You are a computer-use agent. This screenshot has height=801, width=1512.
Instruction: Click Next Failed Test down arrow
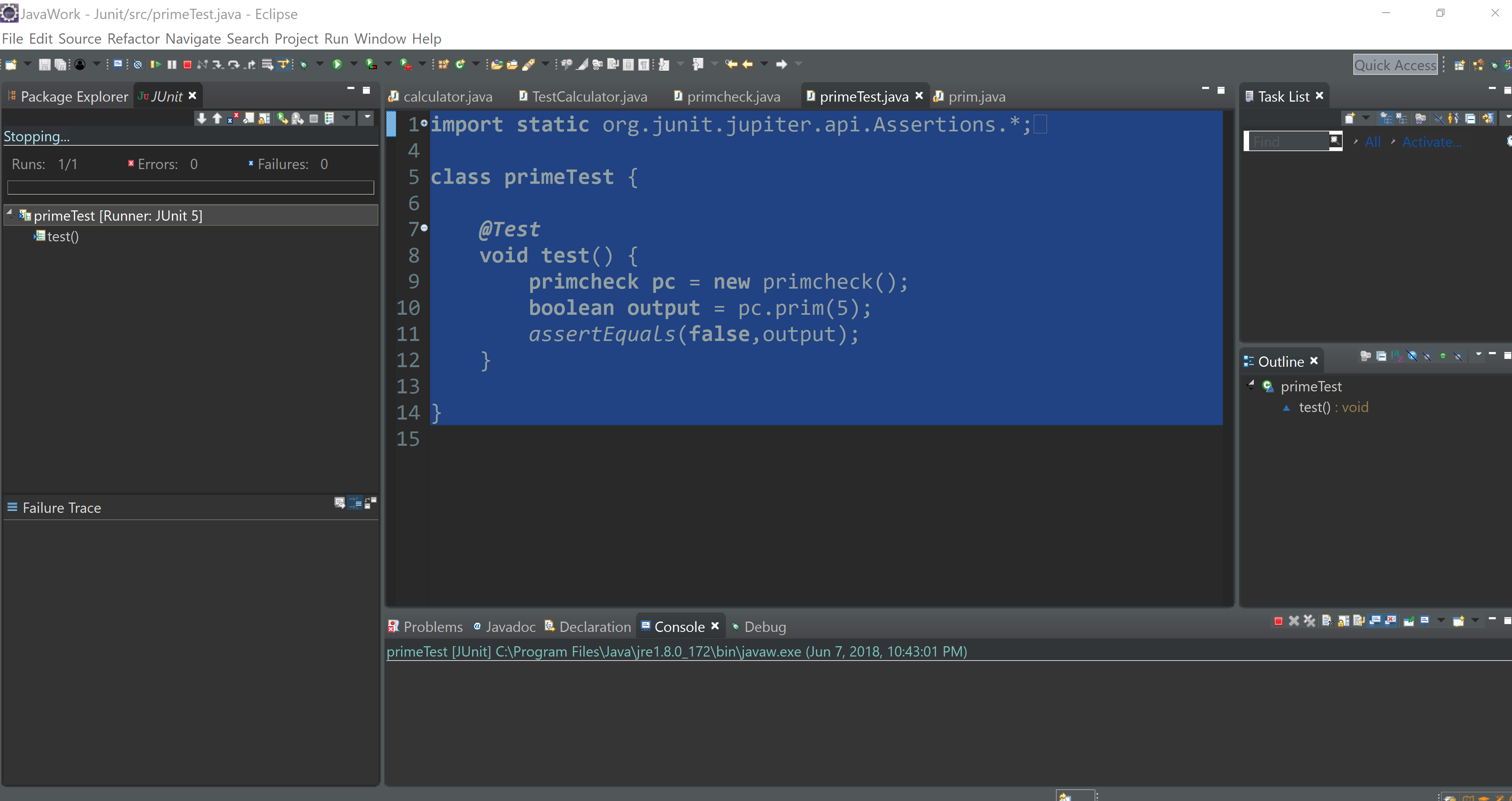click(x=201, y=119)
